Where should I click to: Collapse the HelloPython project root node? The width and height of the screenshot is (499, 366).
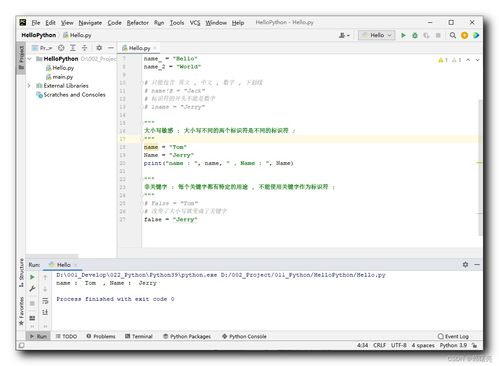29,59
